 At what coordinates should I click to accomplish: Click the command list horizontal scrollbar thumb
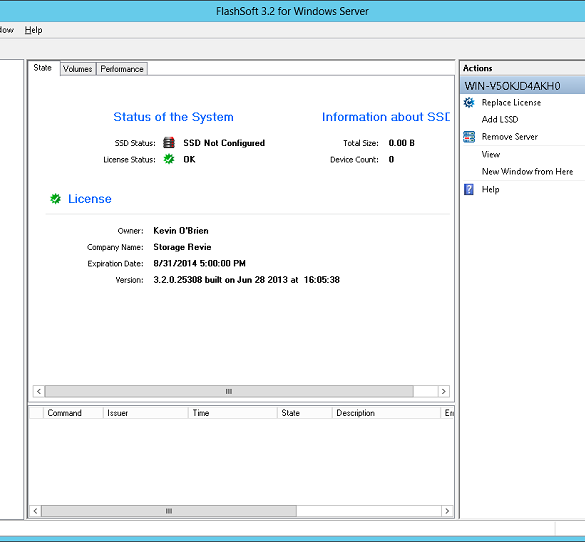click(x=169, y=511)
